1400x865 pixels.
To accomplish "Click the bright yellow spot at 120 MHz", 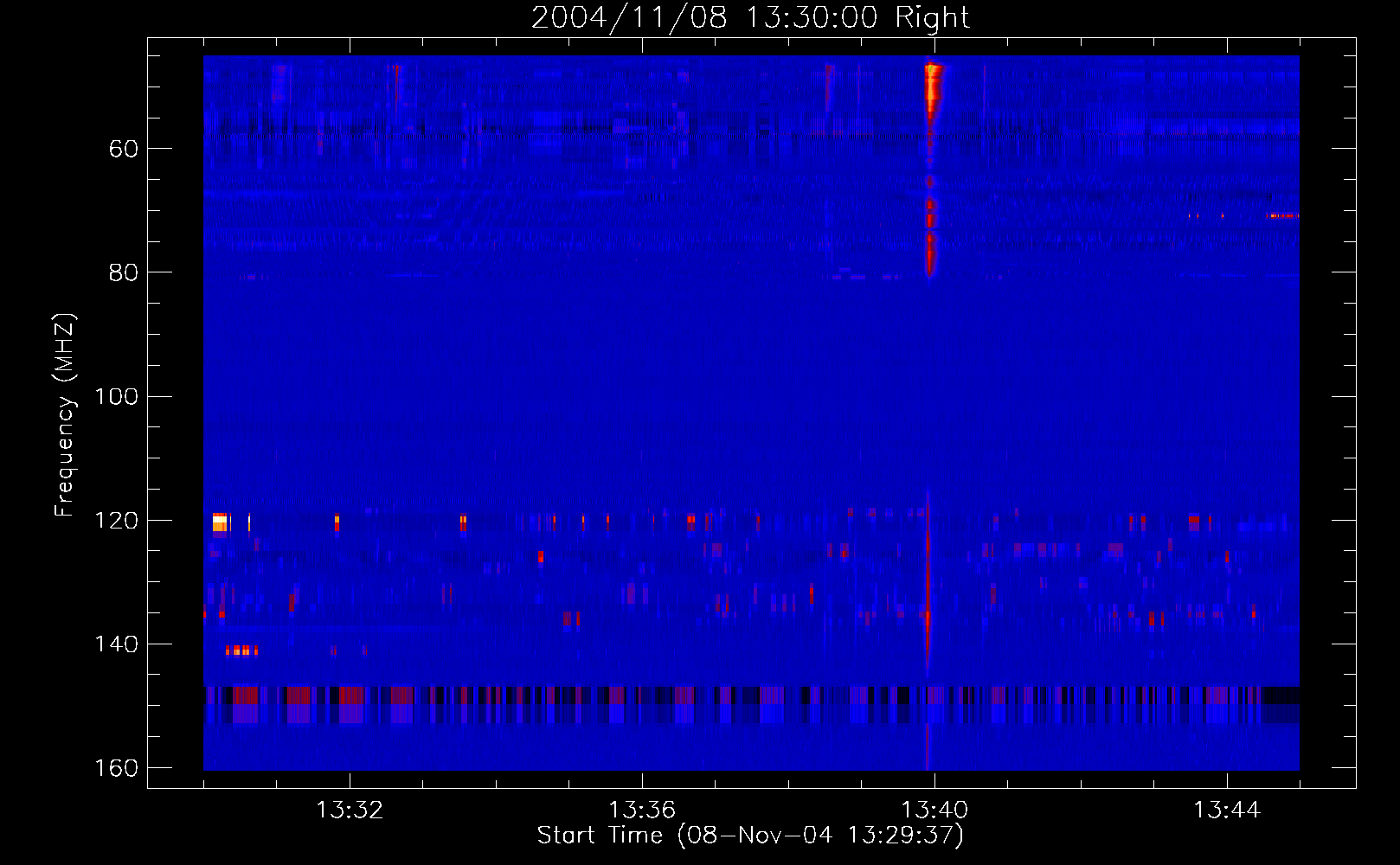I will coord(220,522).
